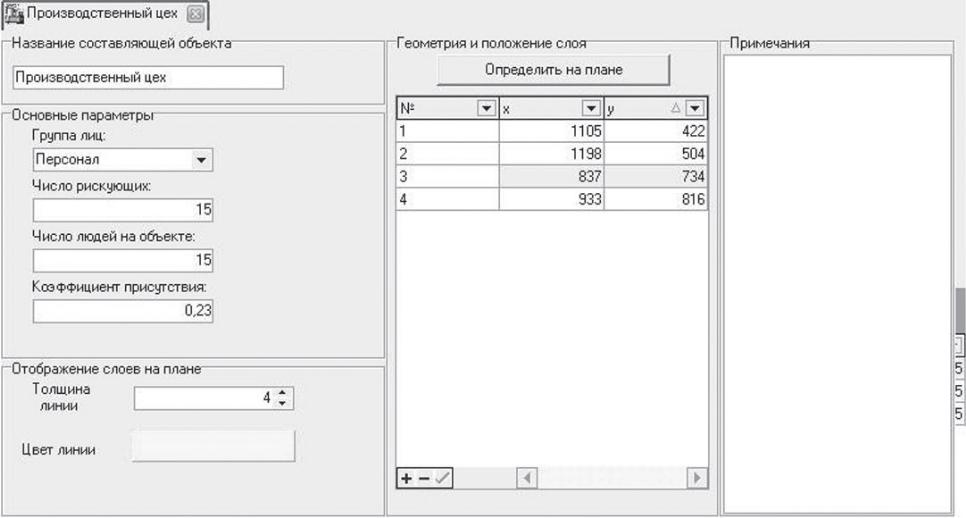Open the № column filter dropdown
966x518 pixels.
[x=486, y=109]
